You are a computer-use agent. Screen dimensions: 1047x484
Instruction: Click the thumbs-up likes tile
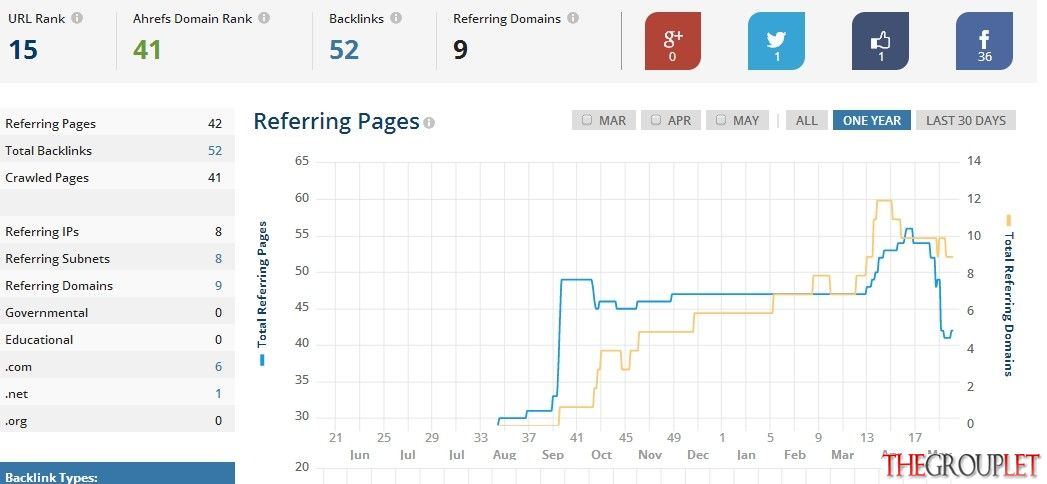point(880,41)
